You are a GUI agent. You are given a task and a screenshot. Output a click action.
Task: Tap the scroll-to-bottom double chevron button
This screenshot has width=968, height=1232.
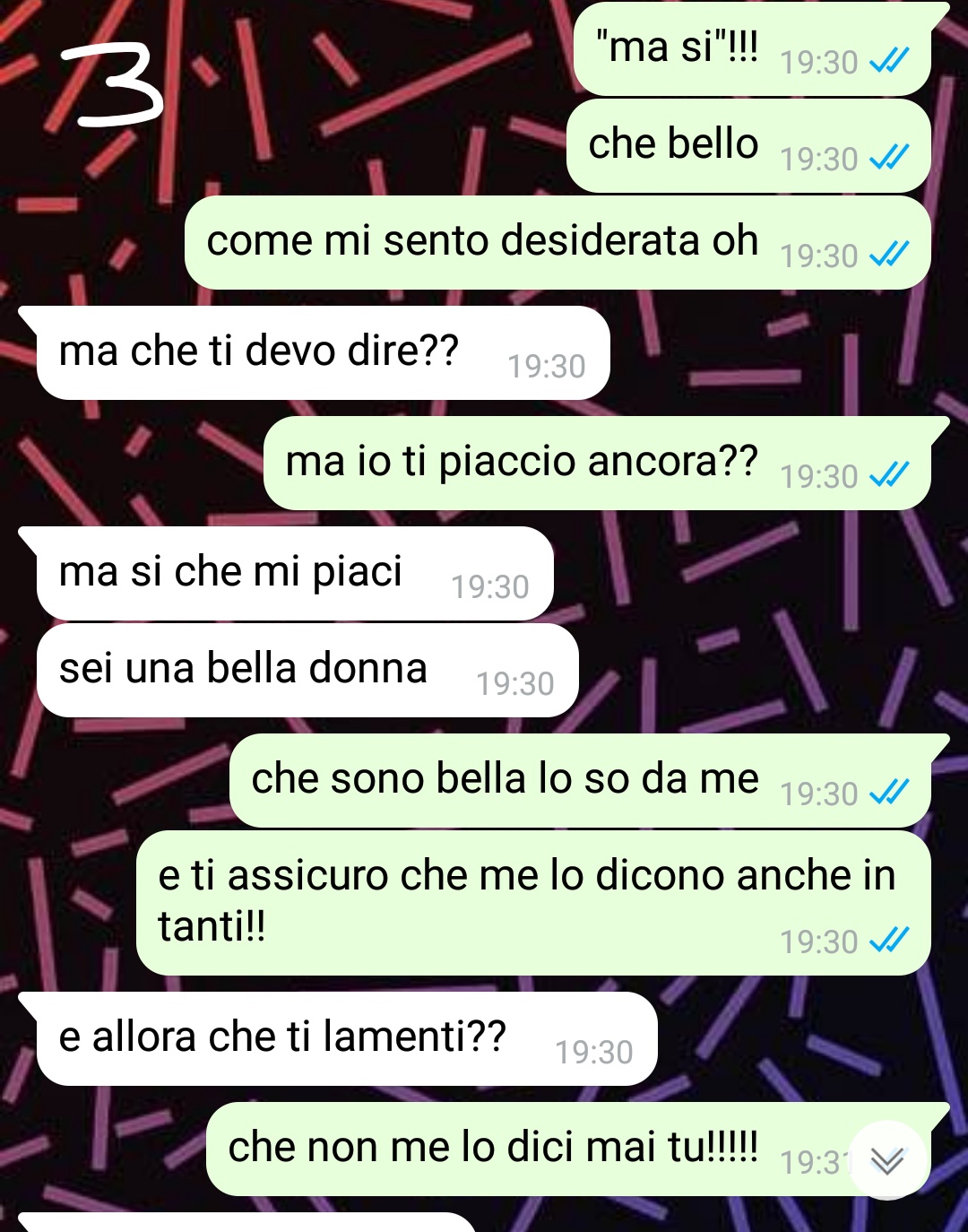coord(887,1160)
